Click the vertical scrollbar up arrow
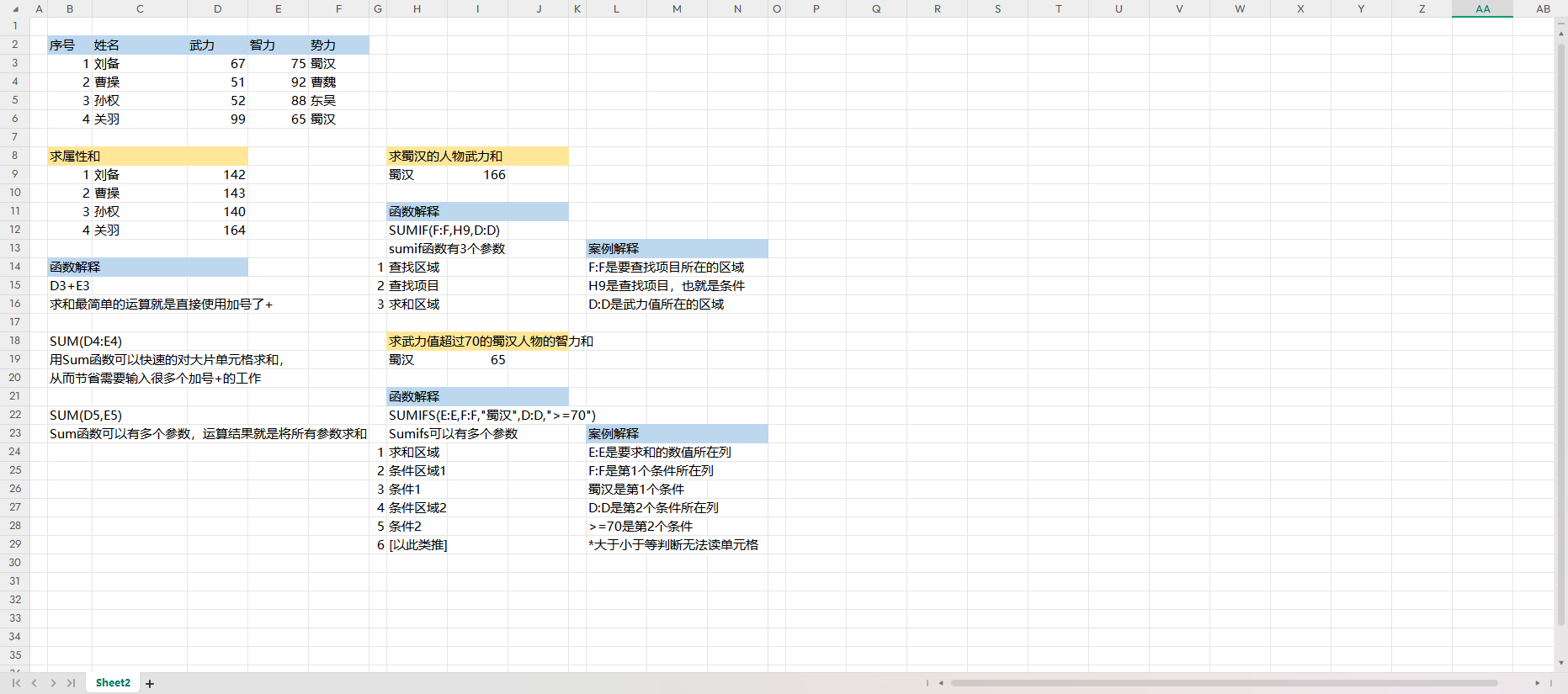1568x694 pixels. pos(1561,34)
